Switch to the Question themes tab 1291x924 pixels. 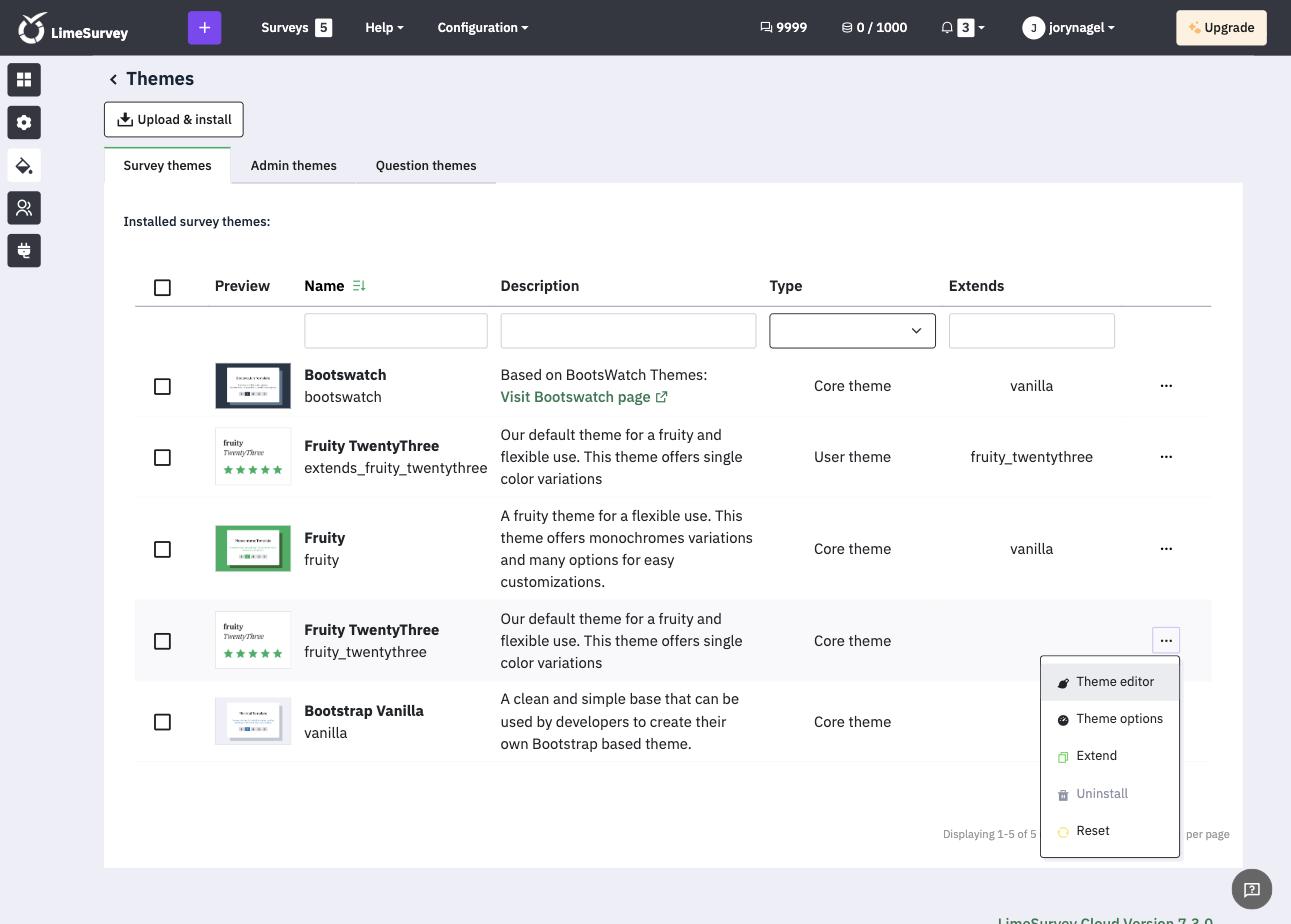coord(426,166)
